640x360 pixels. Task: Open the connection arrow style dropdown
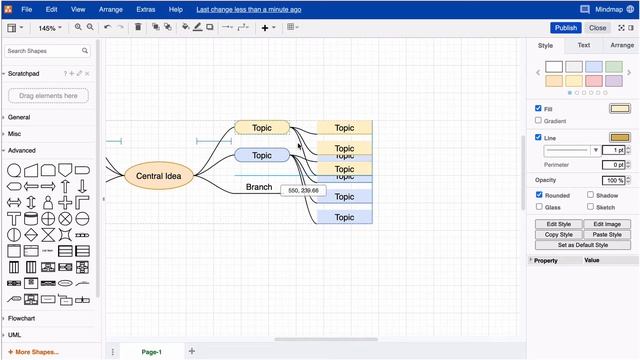point(227,27)
